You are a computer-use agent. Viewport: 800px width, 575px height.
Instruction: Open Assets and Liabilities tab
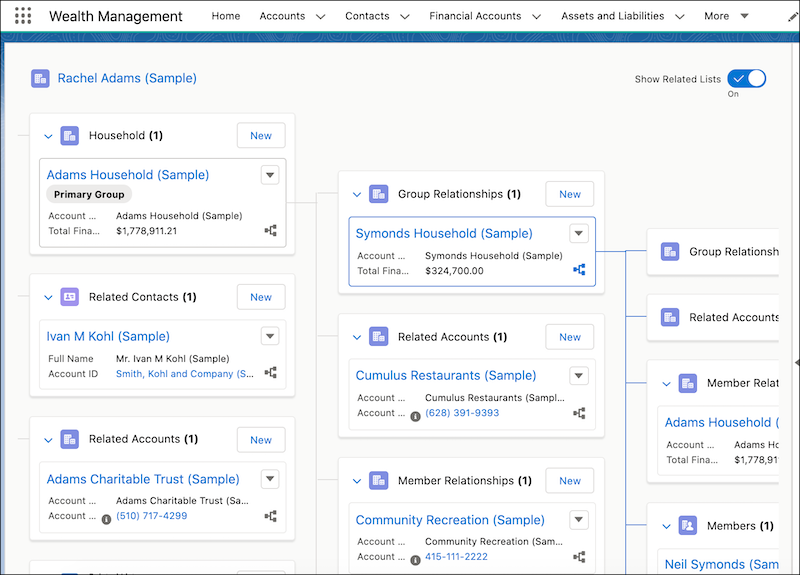[613, 16]
